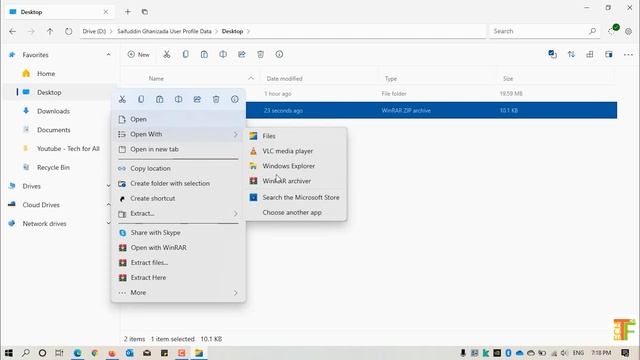Choose Copy location from context menu
The width and height of the screenshot is (640, 360).
tap(178, 169)
